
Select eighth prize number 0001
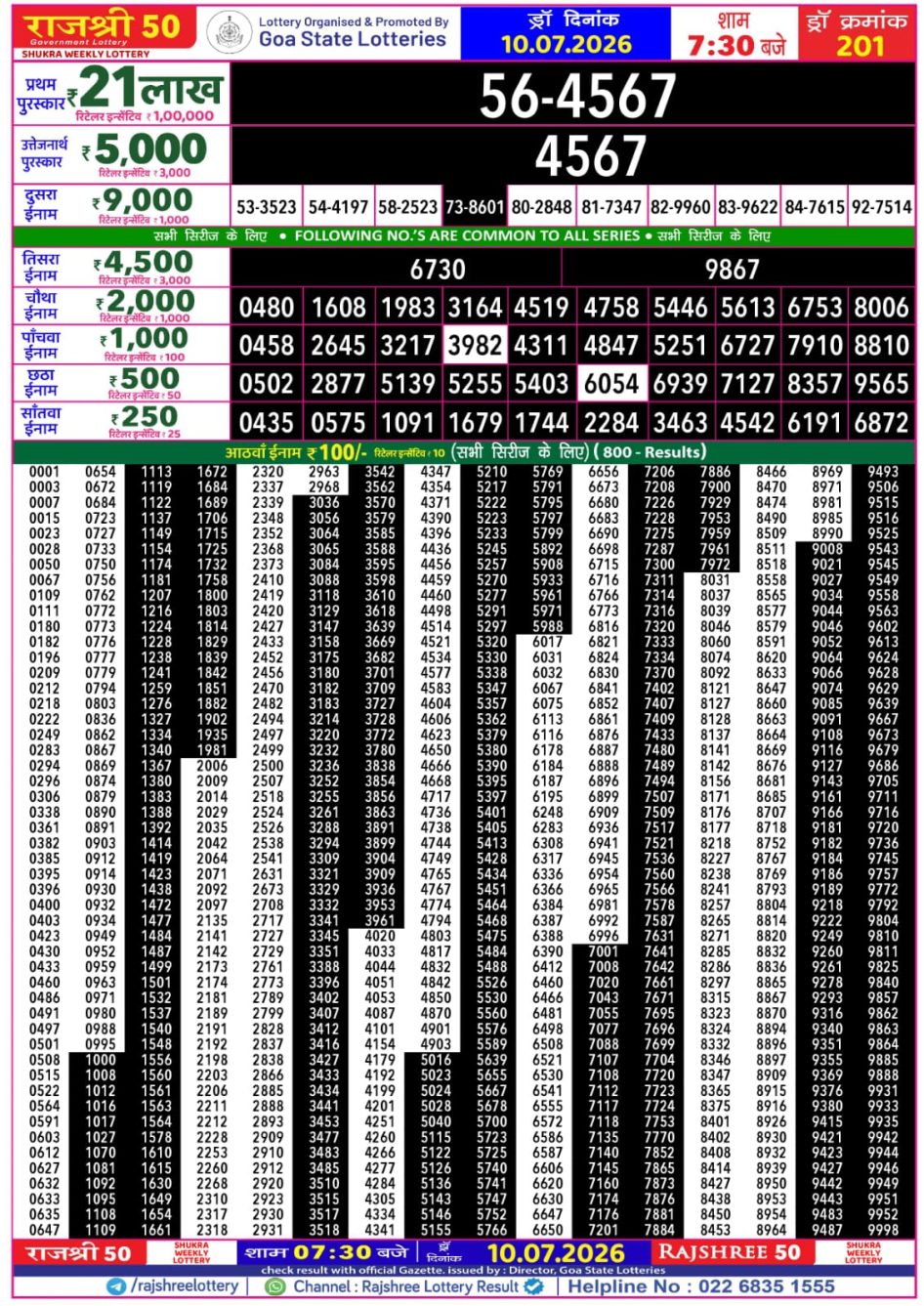[44, 472]
